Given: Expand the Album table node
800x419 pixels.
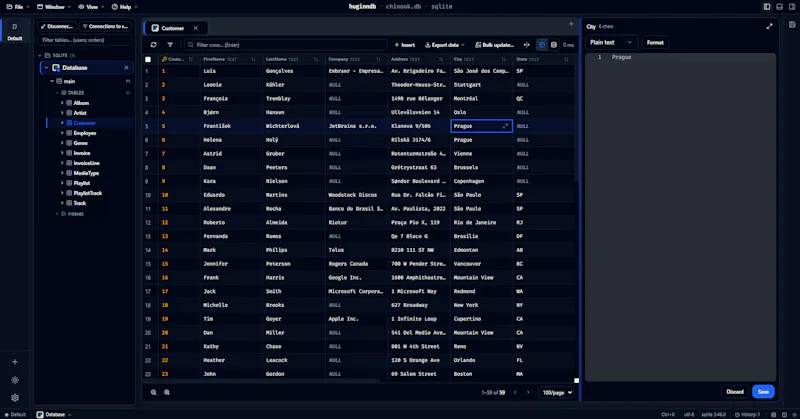Looking at the screenshot, I should tap(62, 103).
